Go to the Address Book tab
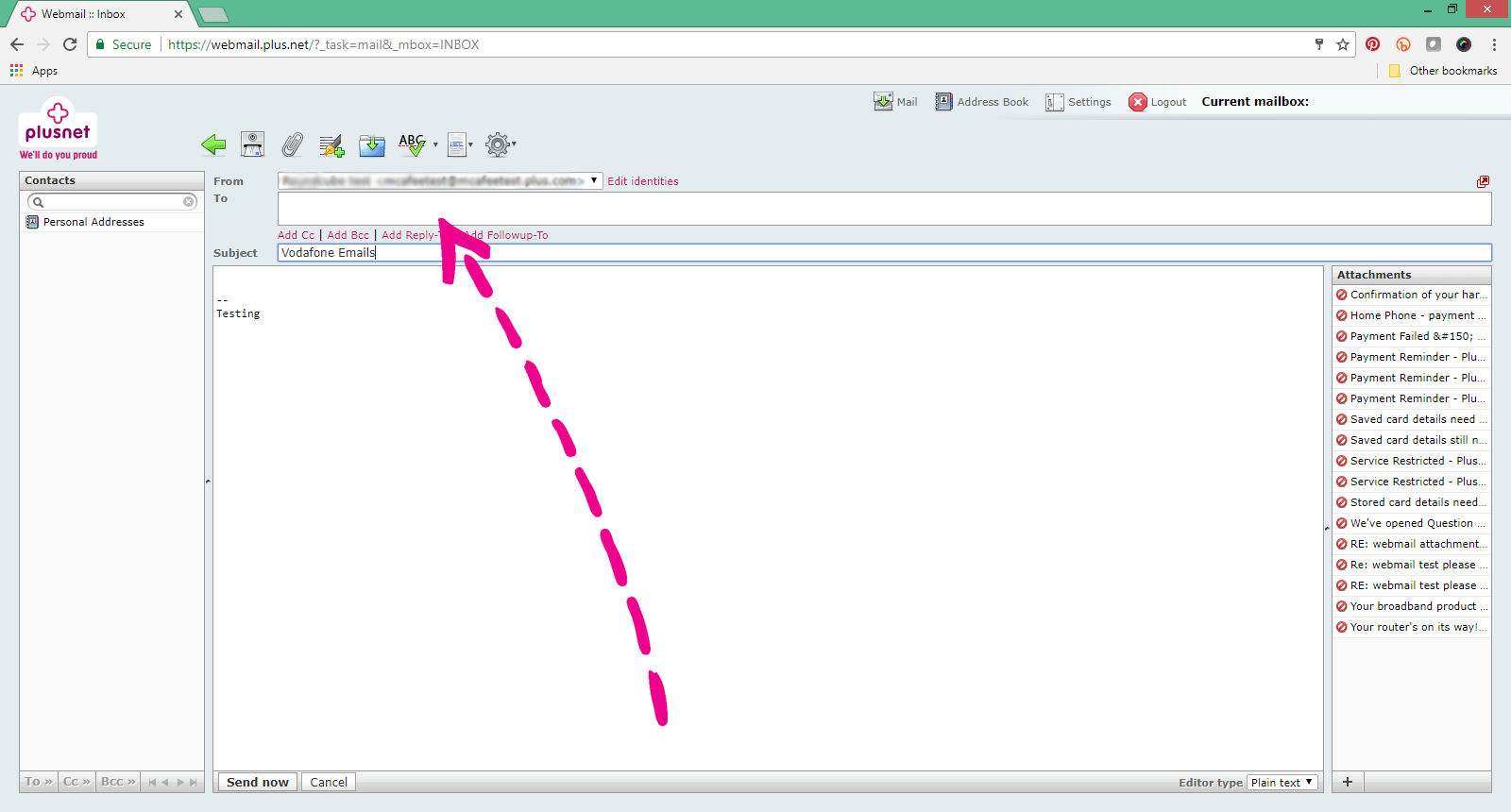Image resolution: width=1511 pixels, height=812 pixels. tap(982, 102)
